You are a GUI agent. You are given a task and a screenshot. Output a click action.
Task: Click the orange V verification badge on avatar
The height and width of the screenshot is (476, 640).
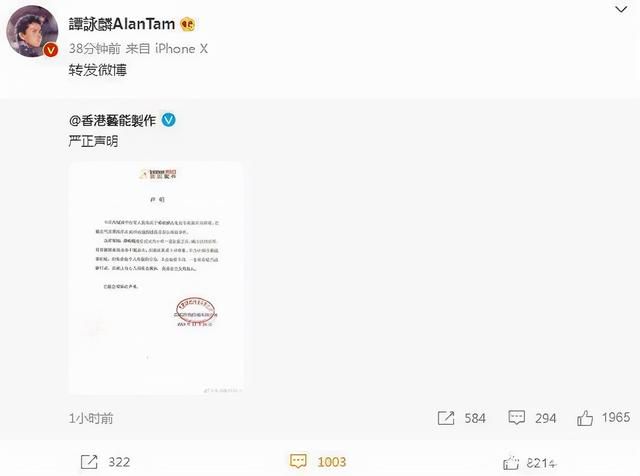click(51, 50)
